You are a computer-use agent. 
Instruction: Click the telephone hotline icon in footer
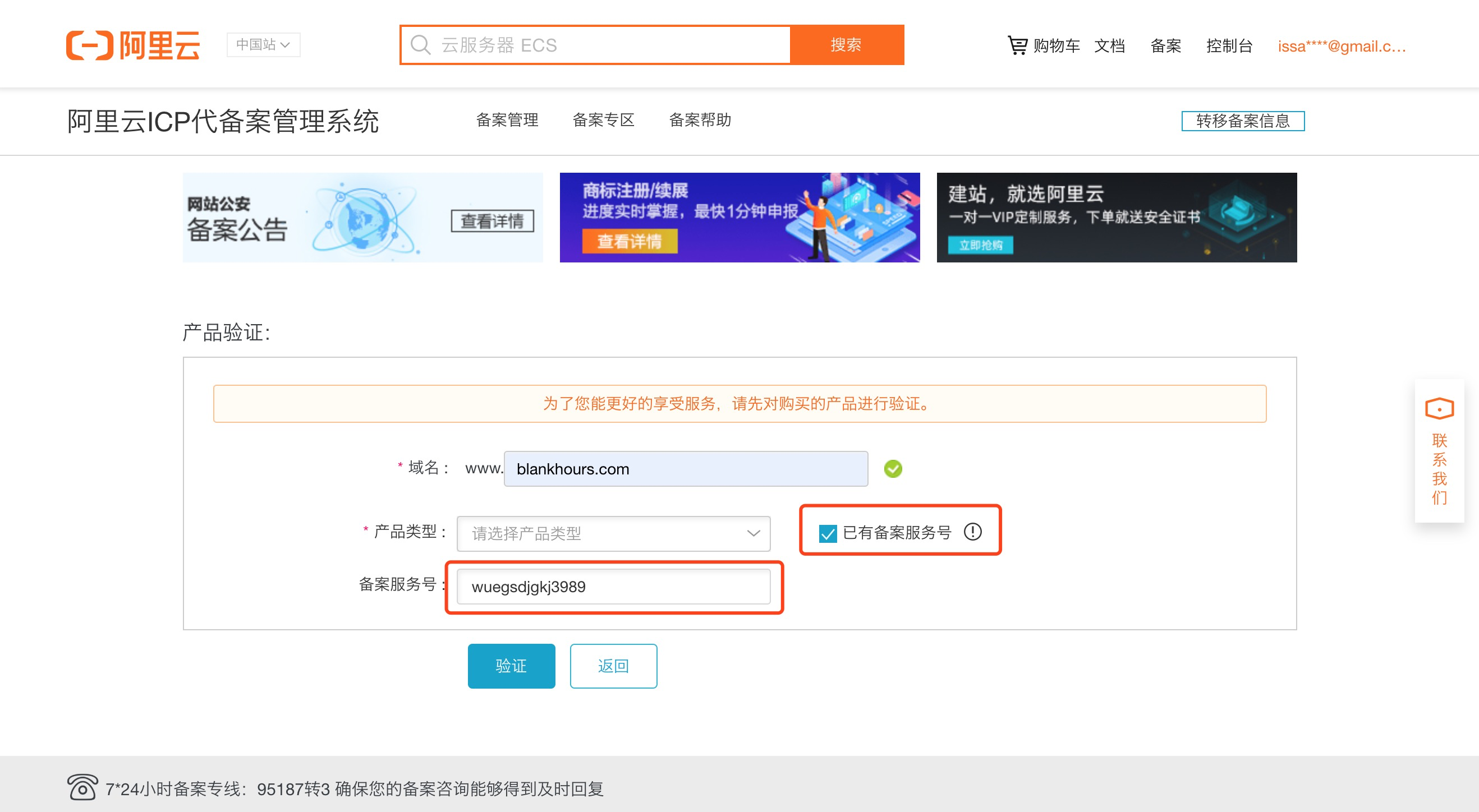[x=82, y=787]
